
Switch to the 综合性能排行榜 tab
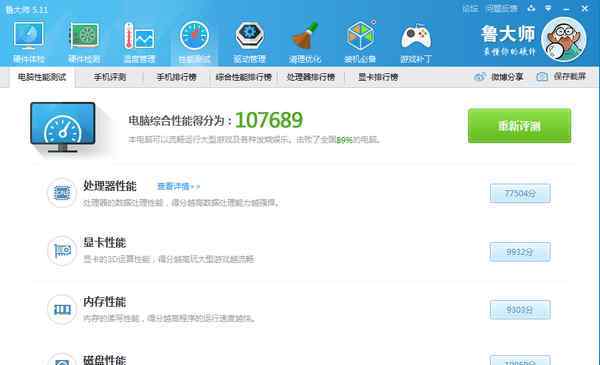(244, 77)
